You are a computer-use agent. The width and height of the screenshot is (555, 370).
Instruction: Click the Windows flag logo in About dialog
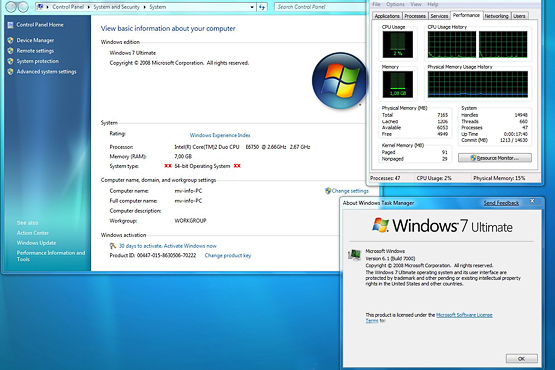pyautogui.click(x=381, y=225)
